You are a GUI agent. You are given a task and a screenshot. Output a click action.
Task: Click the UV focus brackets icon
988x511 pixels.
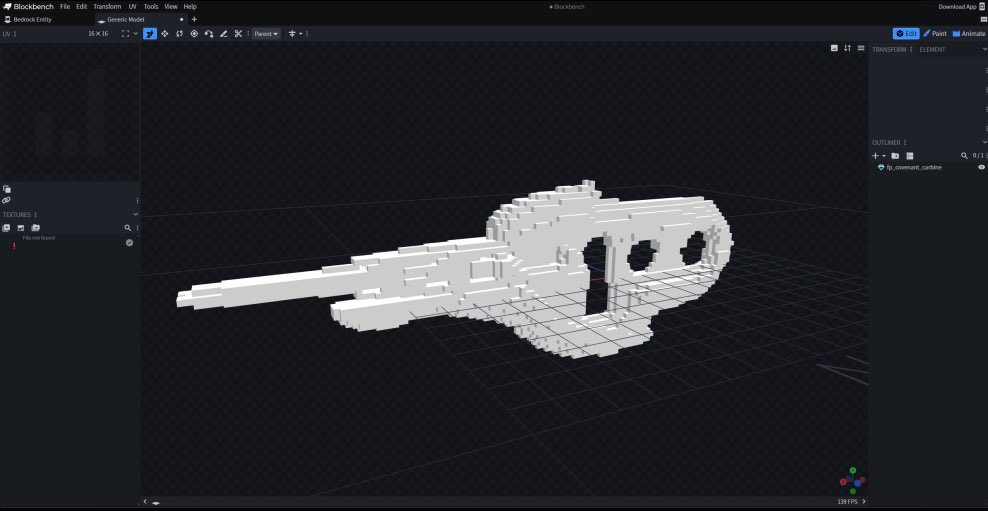click(125, 33)
